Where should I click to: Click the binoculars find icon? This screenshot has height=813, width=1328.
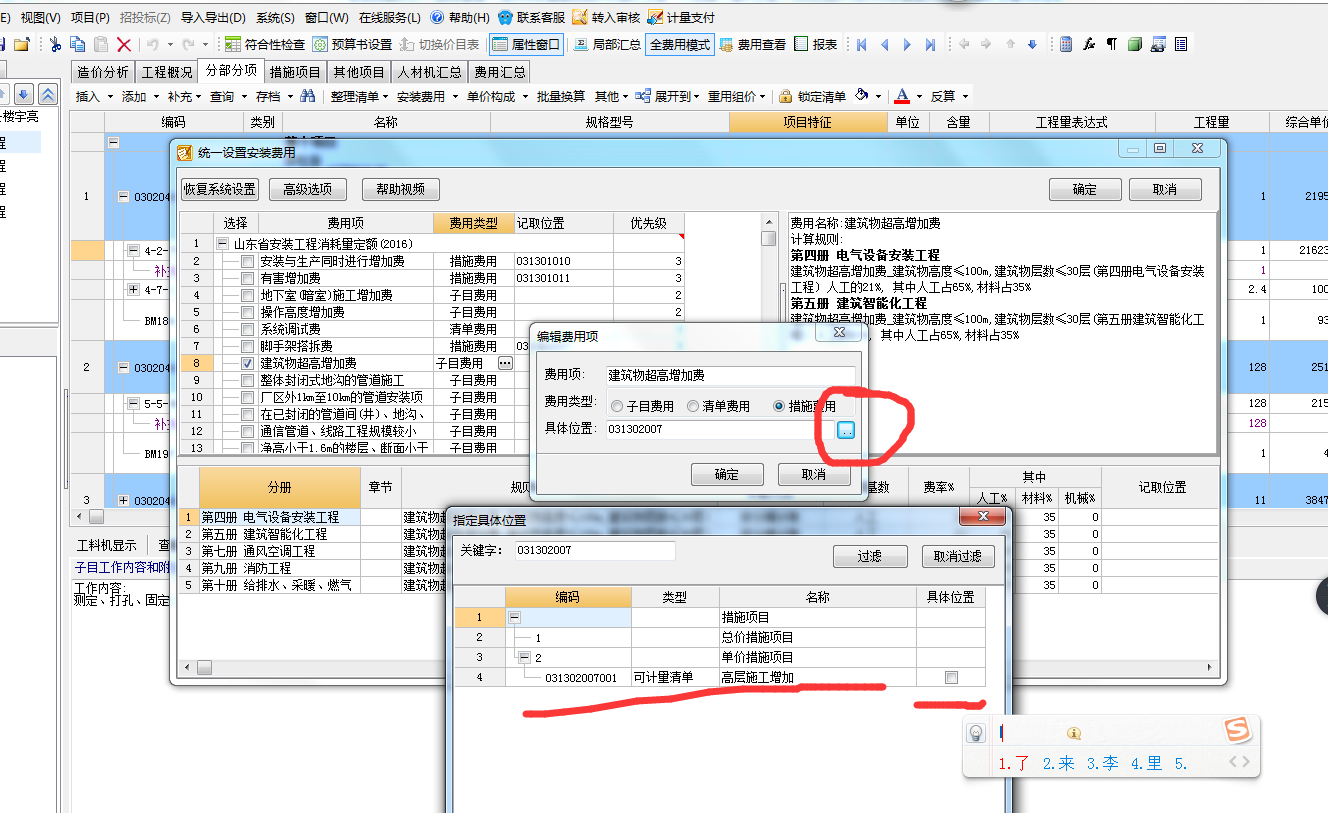pyautogui.click(x=308, y=96)
